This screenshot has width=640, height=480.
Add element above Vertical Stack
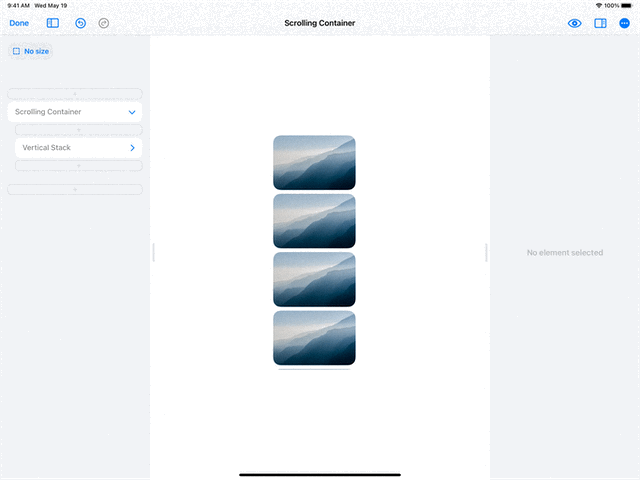pos(78,130)
